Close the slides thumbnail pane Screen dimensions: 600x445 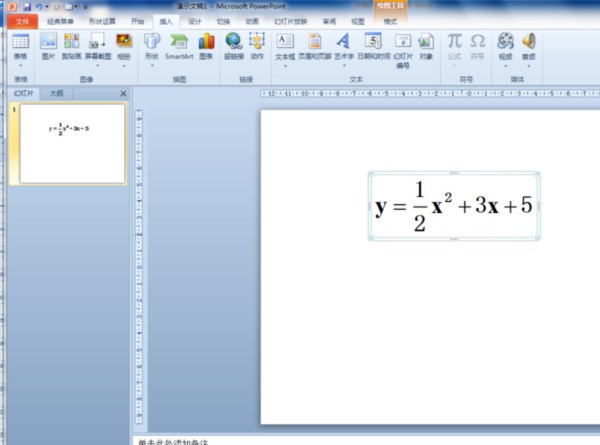123,93
